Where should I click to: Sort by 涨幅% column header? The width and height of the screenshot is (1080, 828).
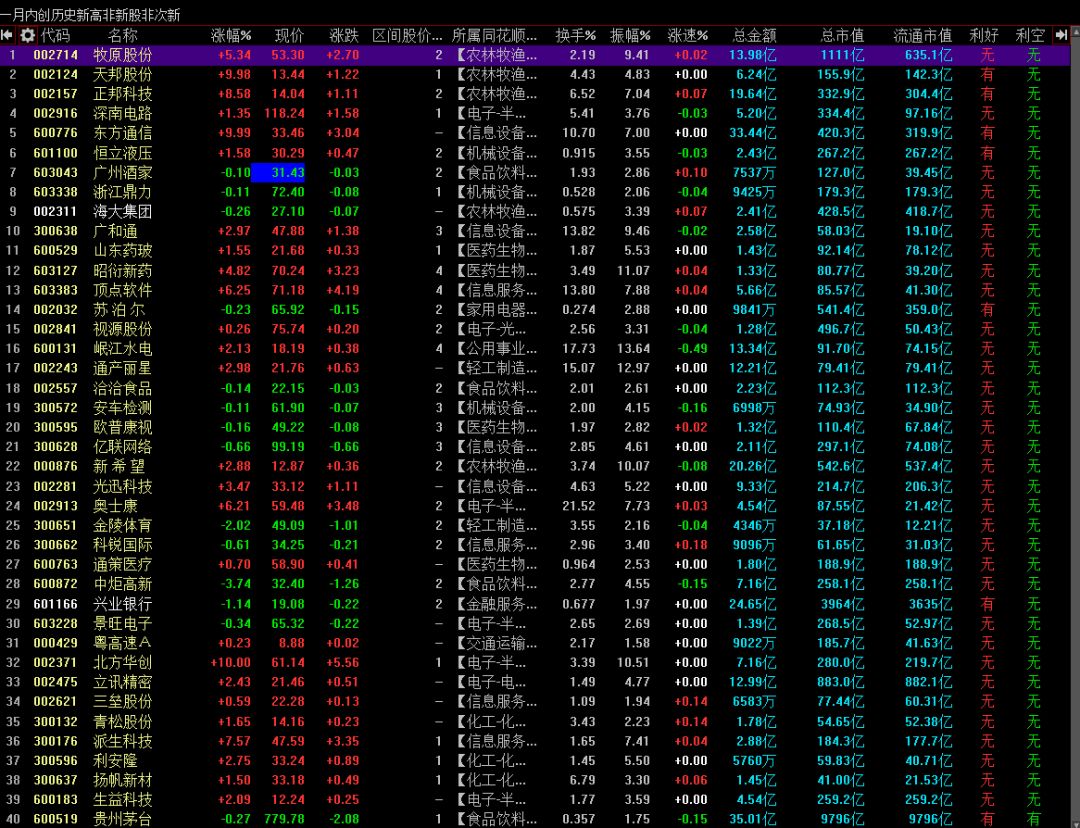[231, 34]
